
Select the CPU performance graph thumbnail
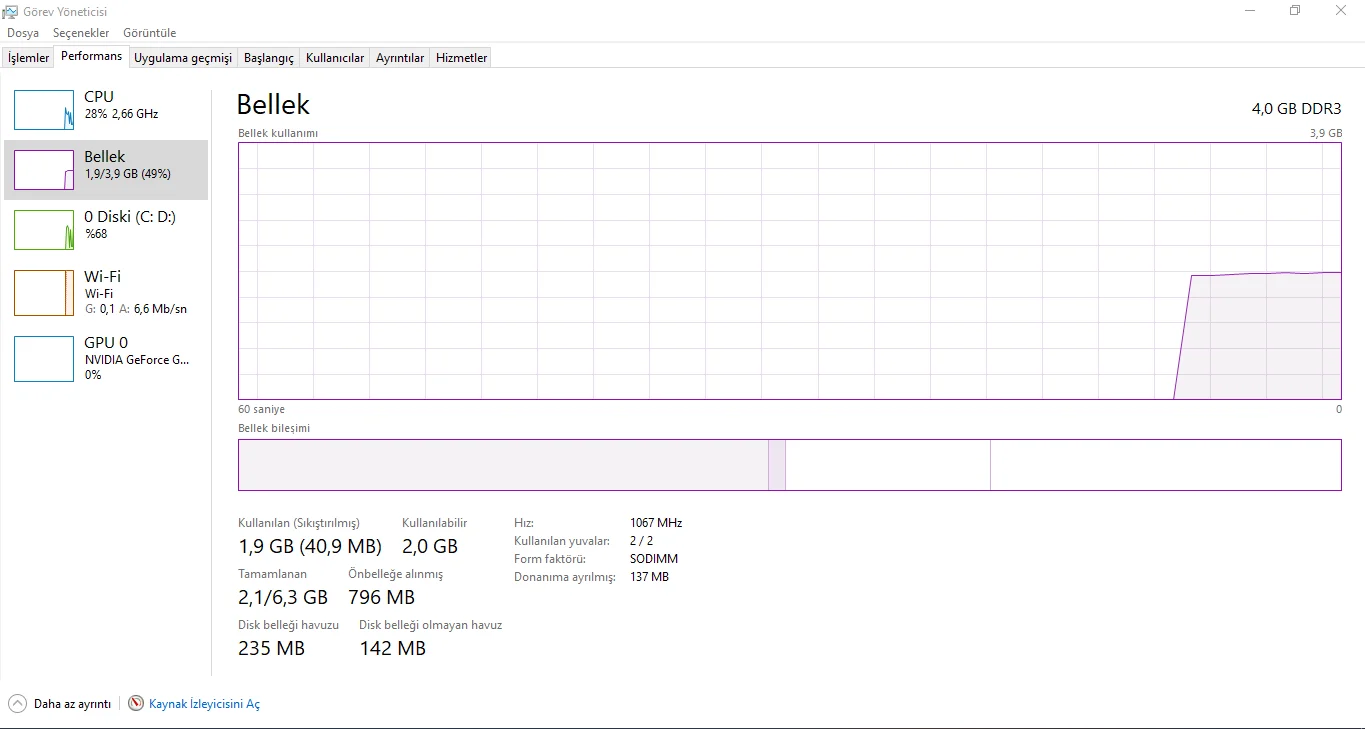[x=44, y=110]
